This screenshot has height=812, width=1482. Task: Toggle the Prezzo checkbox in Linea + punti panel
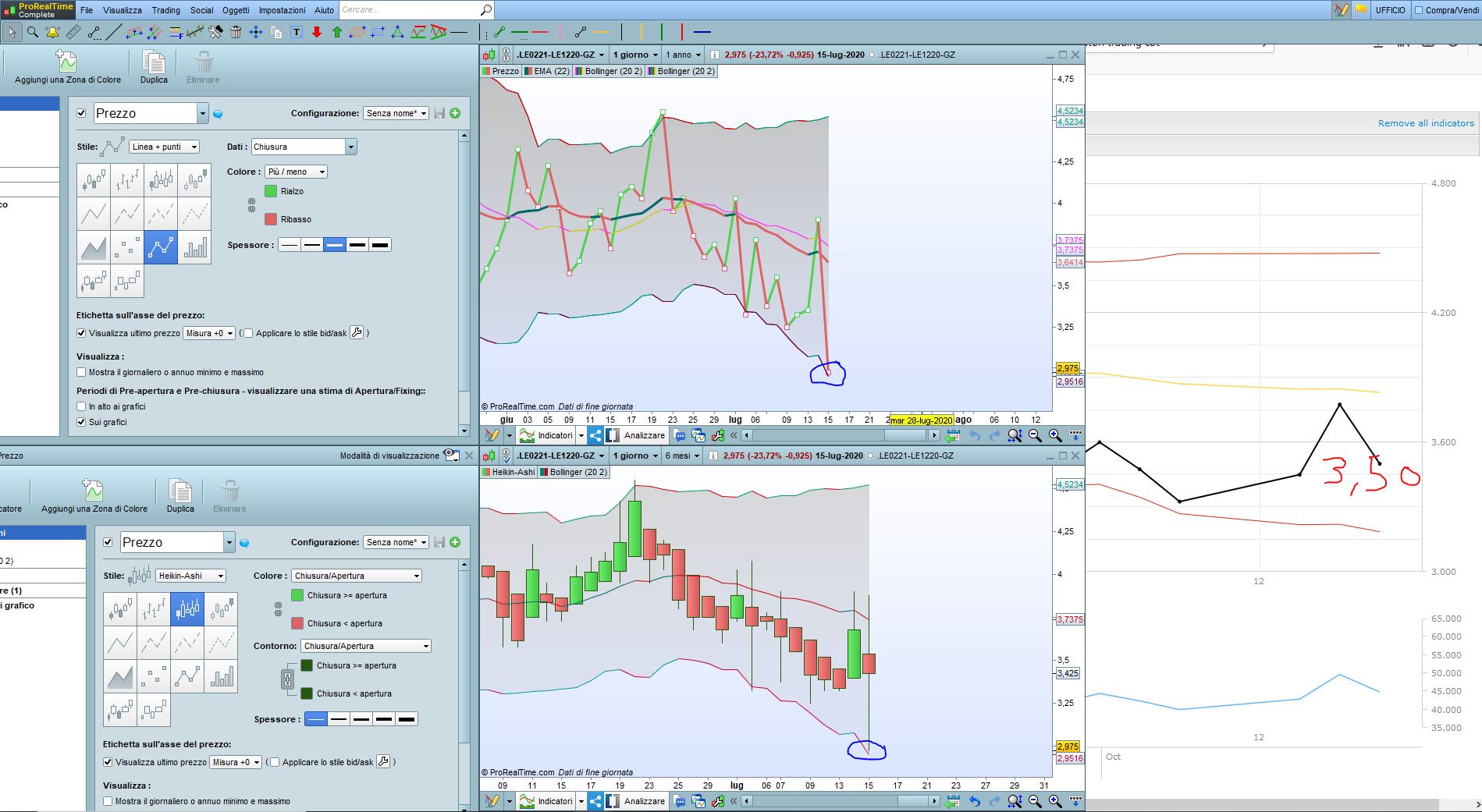coord(81,113)
